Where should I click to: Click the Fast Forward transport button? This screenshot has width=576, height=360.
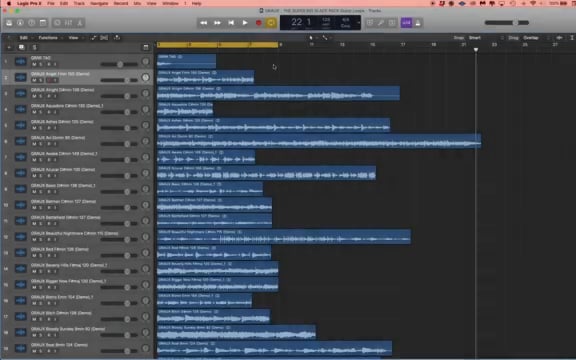217,23
